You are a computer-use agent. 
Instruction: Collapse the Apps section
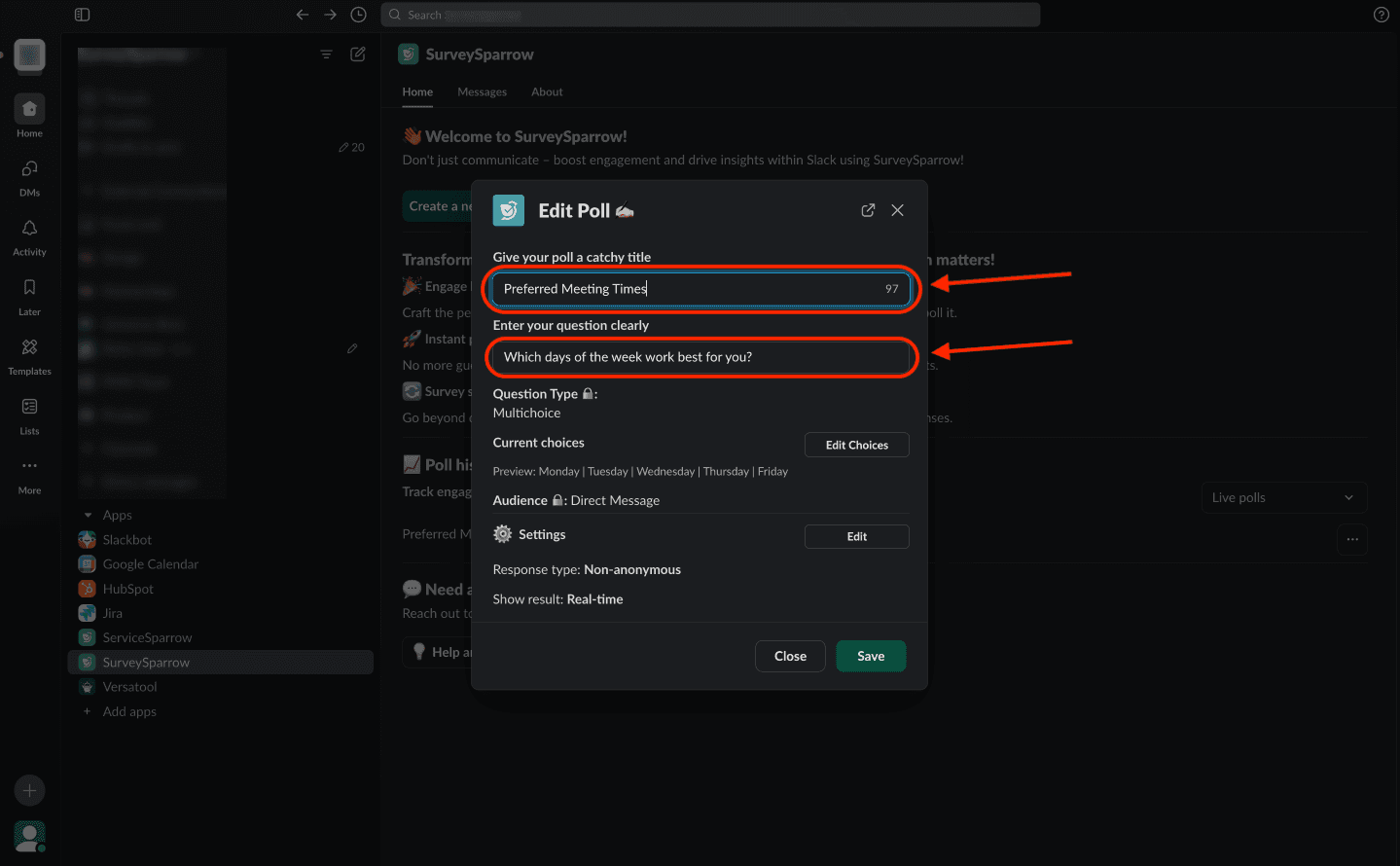(x=89, y=516)
